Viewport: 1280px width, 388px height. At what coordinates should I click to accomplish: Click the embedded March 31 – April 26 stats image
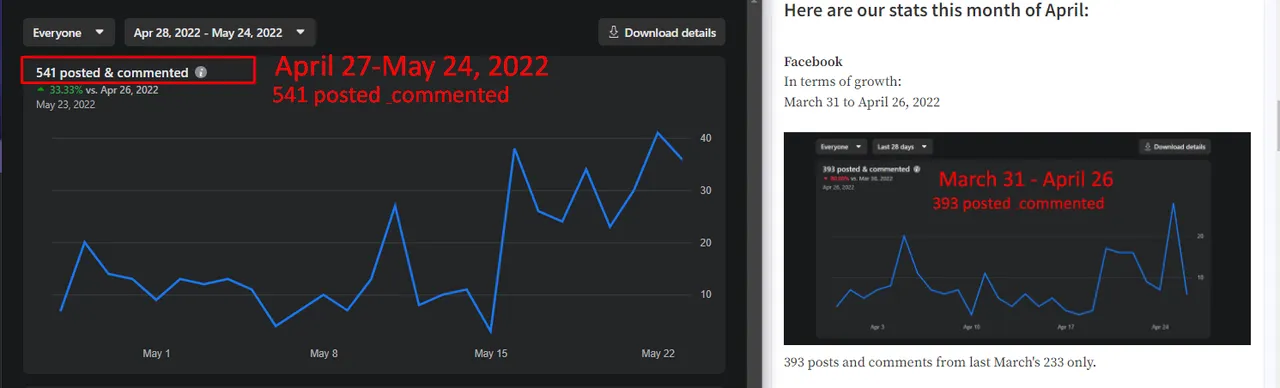(x=1017, y=238)
